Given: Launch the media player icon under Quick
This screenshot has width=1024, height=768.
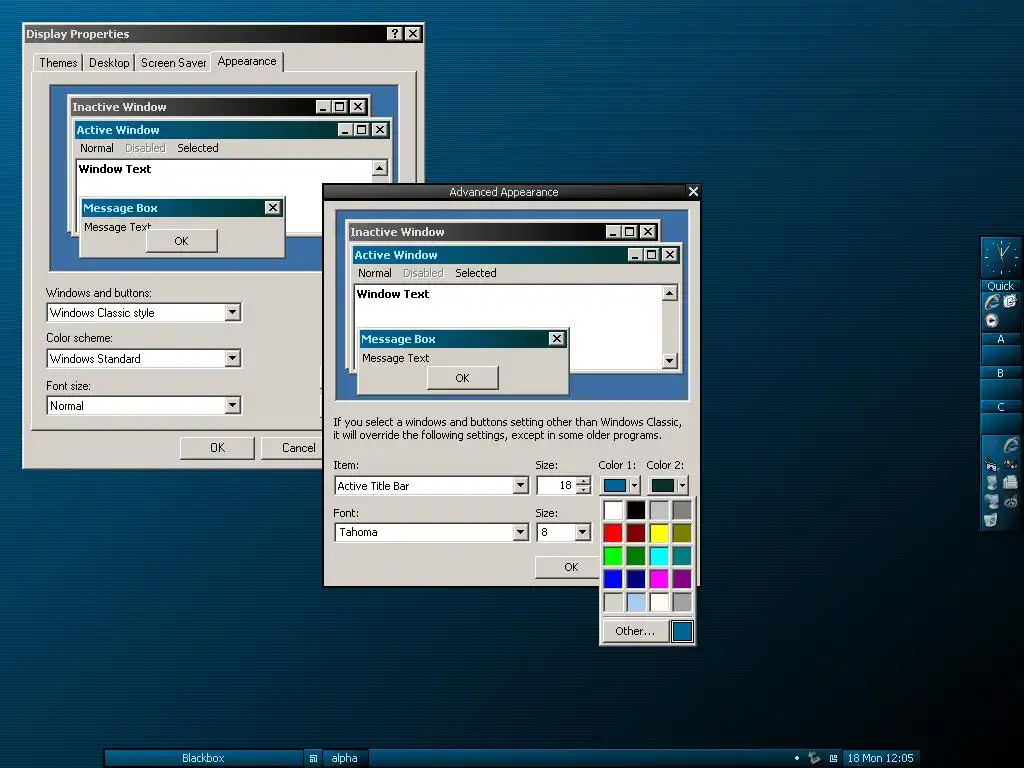Looking at the screenshot, I should tap(992, 321).
